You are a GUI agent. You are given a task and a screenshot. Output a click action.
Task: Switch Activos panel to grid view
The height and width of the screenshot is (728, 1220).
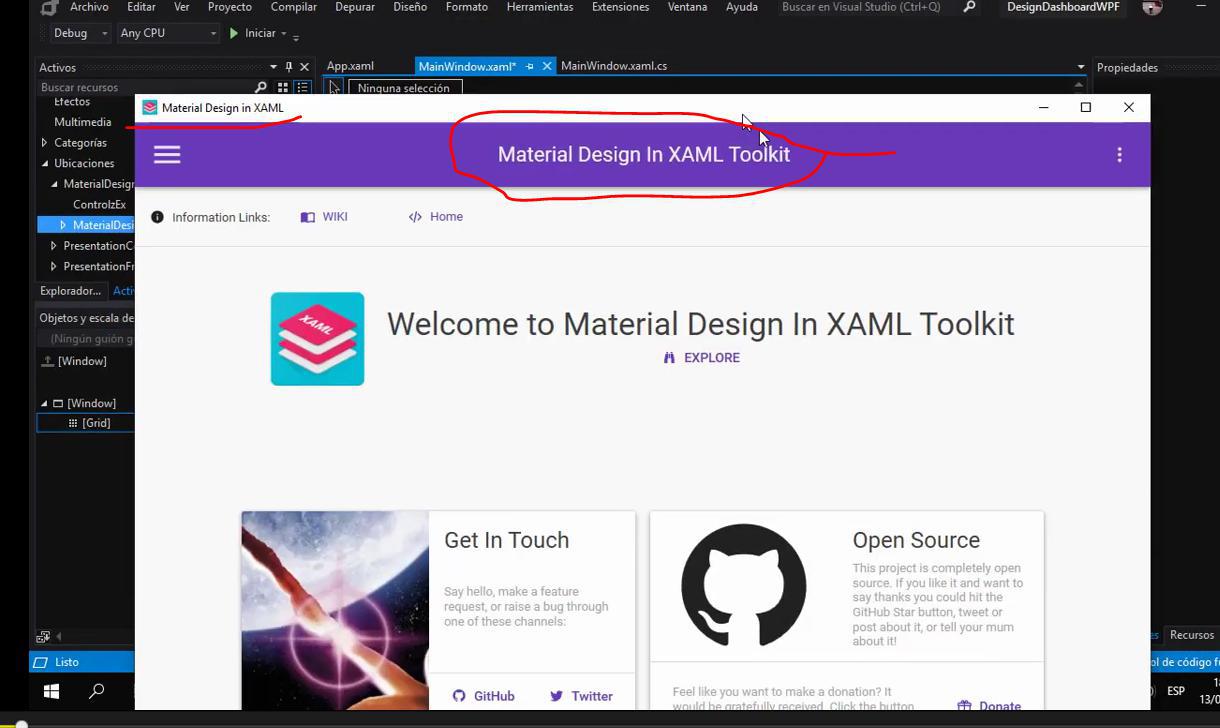[283, 87]
